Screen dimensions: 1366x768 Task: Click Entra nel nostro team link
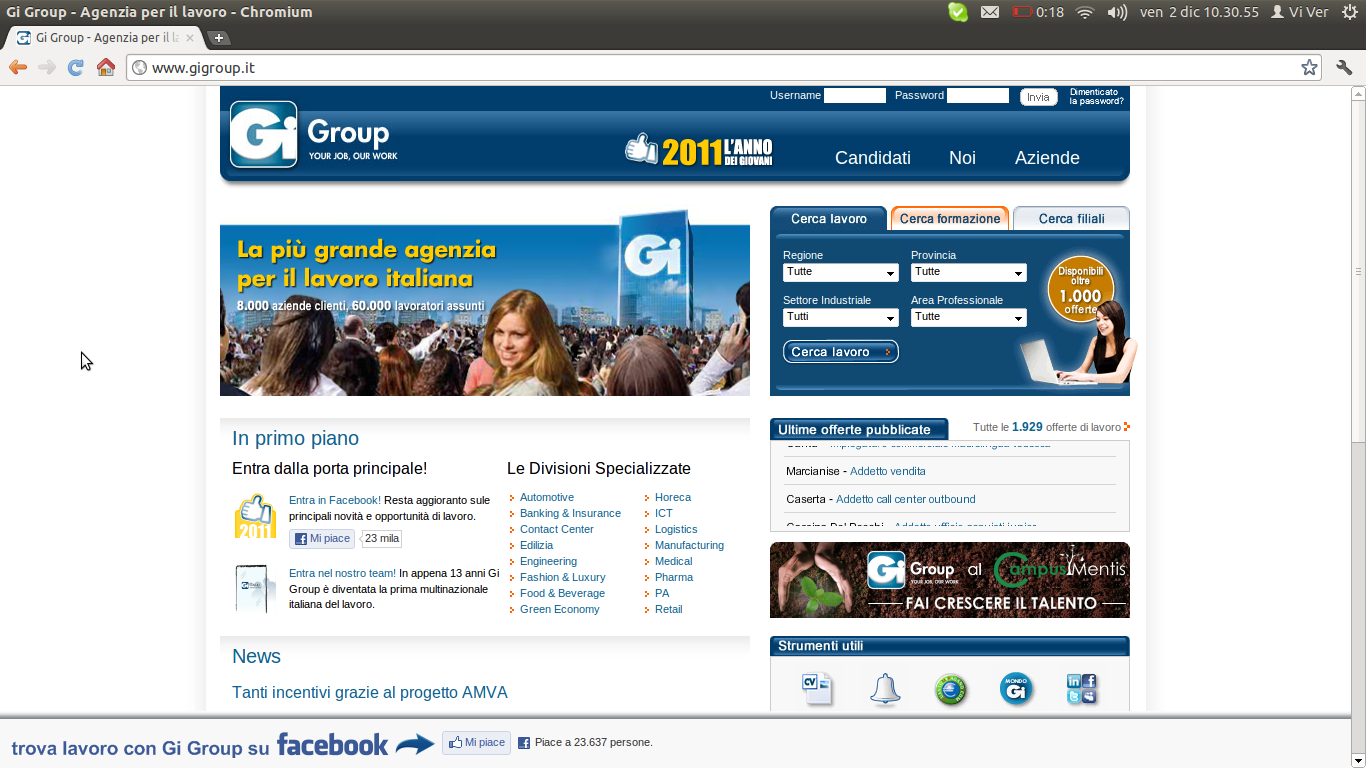click(342, 573)
